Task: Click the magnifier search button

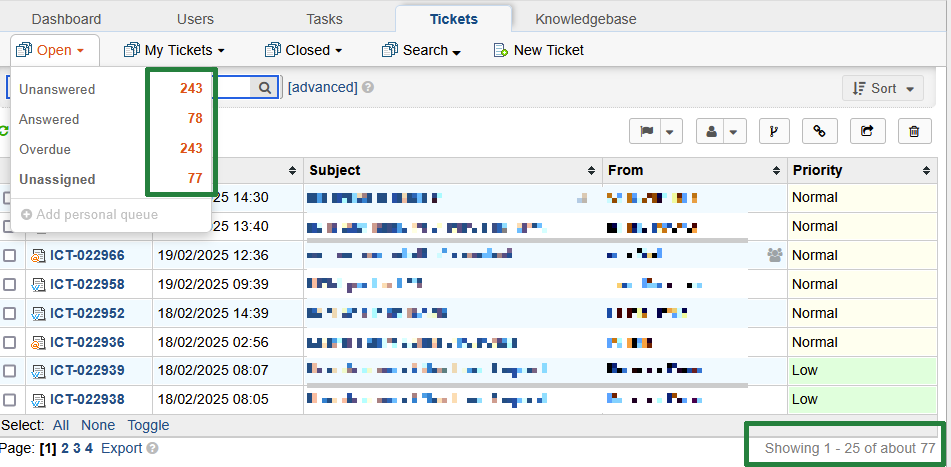Action: [264, 88]
